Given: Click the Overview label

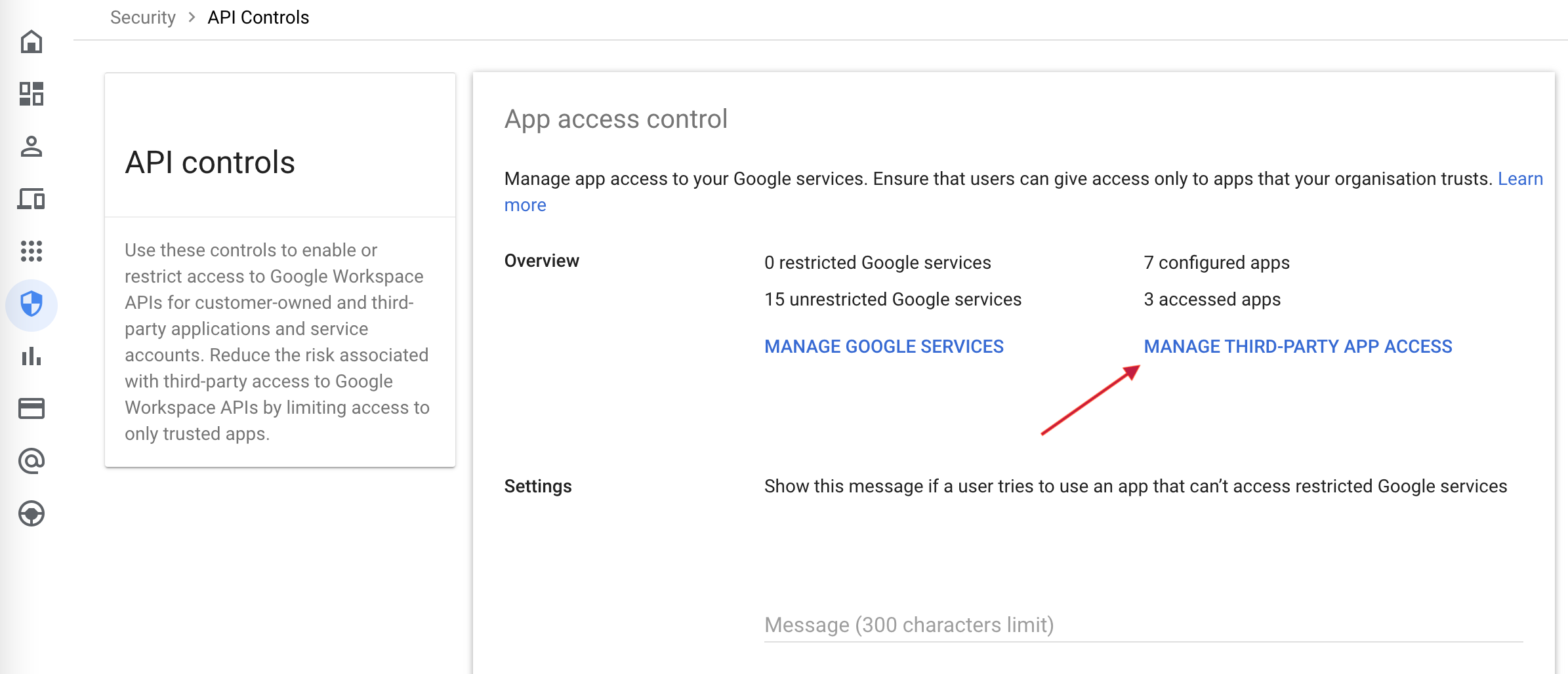Looking at the screenshot, I should tap(541, 261).
